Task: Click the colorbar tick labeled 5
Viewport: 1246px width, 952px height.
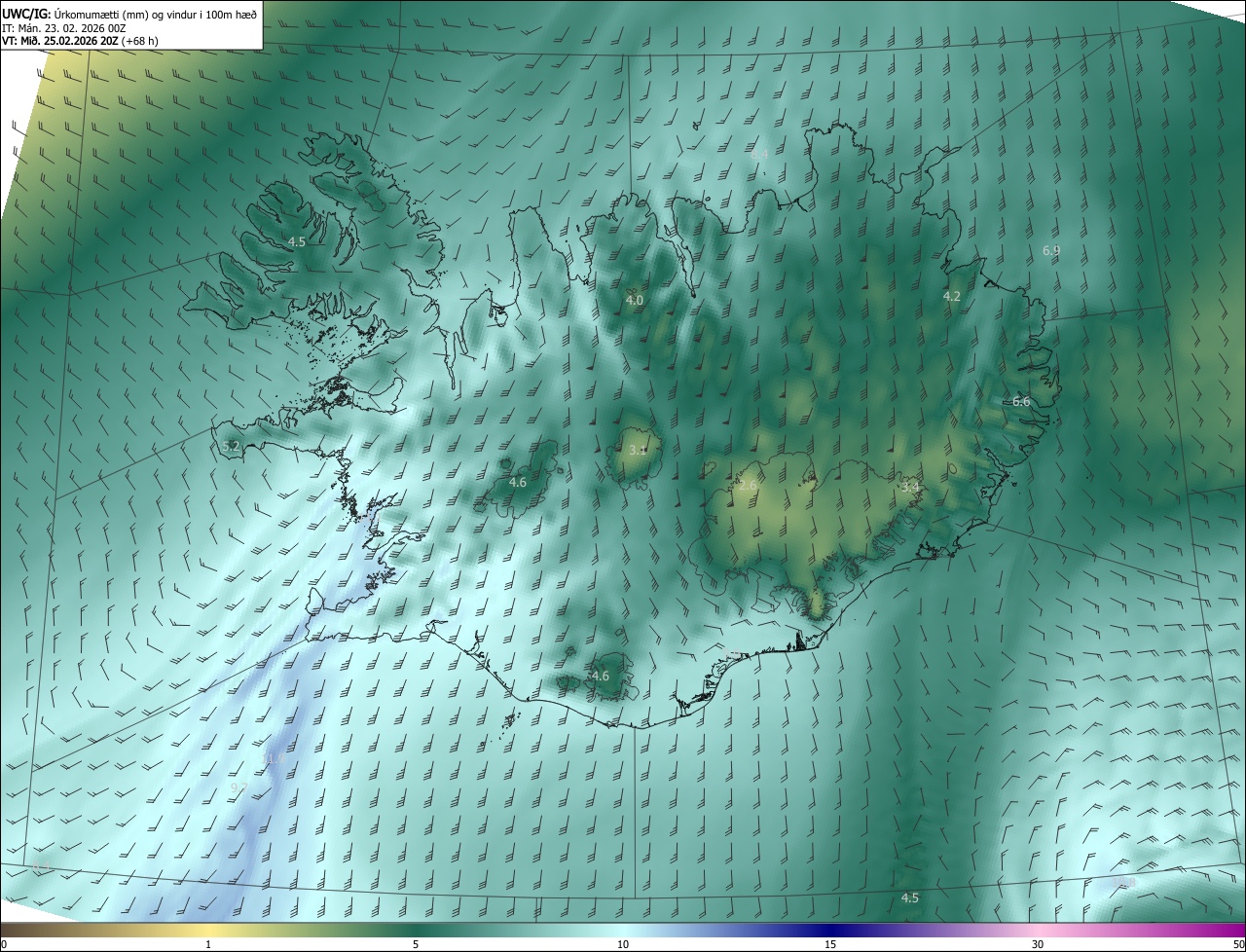Action: (x=416, y=944)
